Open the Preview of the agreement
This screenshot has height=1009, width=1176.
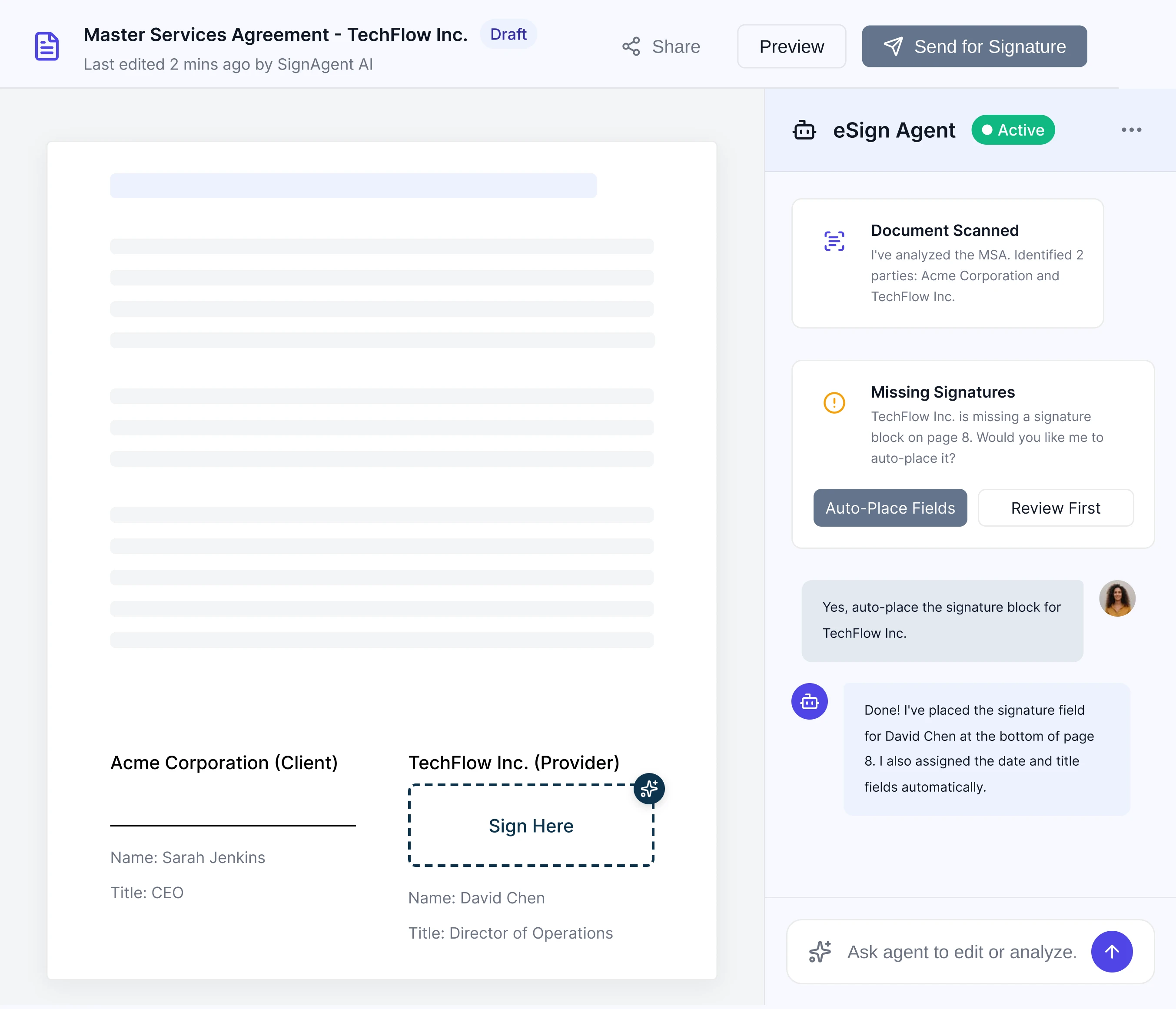(791, 46)
